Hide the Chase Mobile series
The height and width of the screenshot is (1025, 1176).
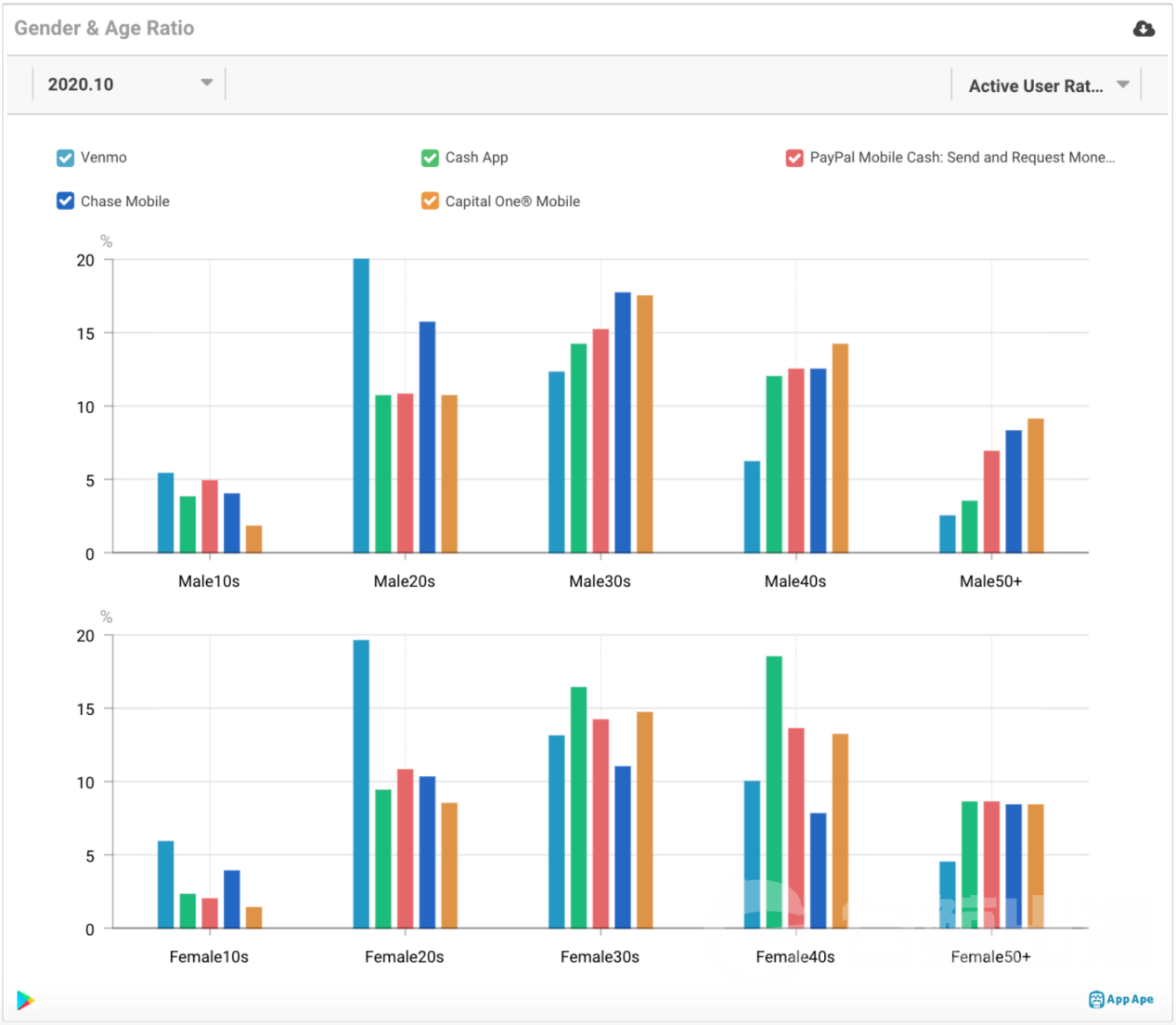pyautogui.click(x=65, y=201)
